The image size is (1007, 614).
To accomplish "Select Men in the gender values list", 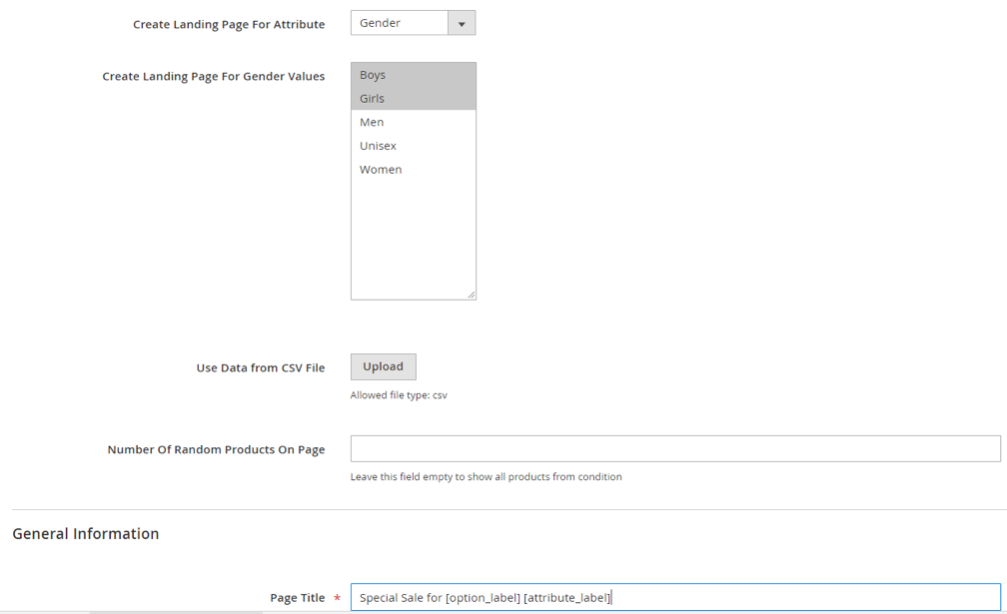I will 413,122.
